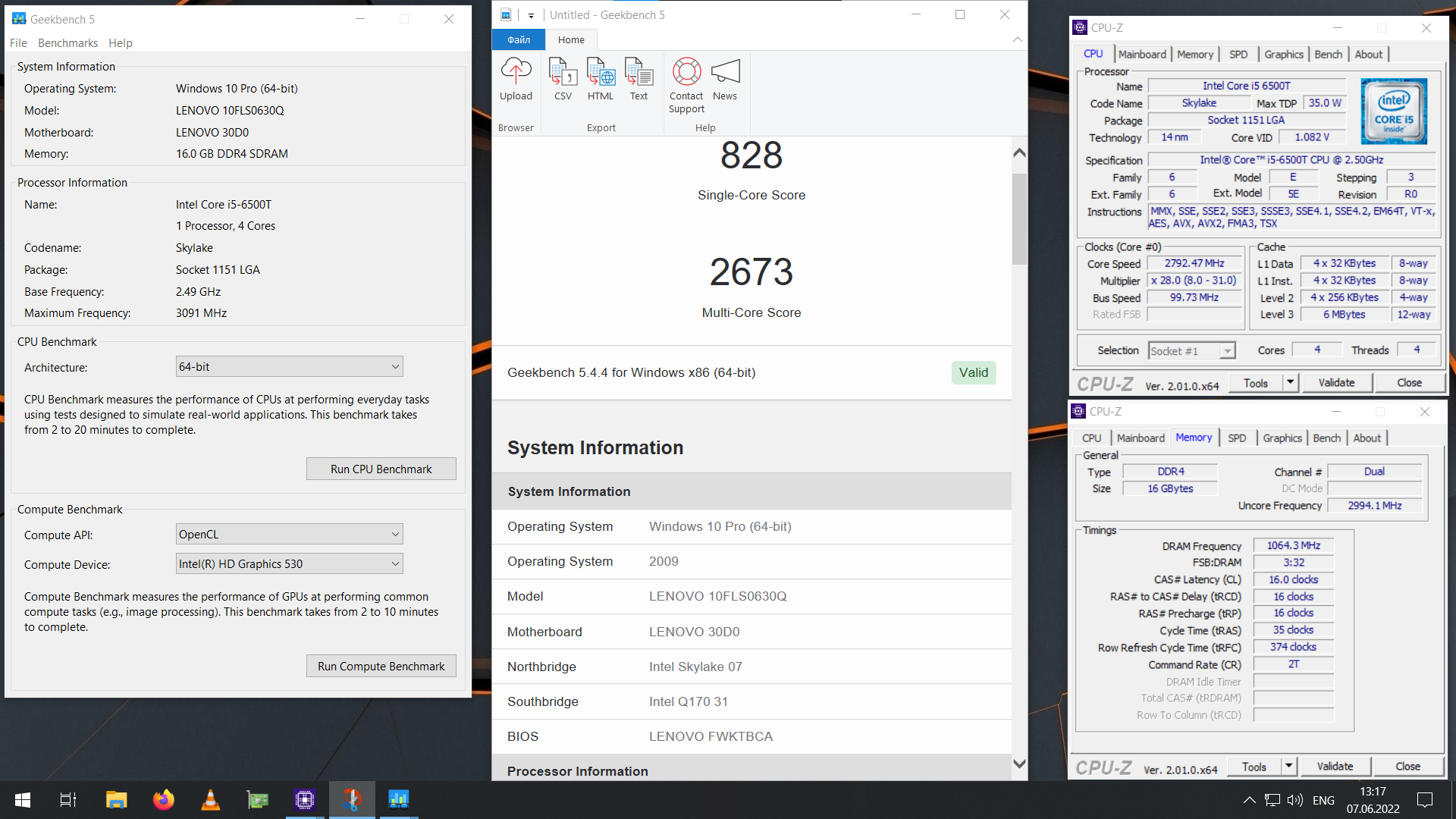Open Graphics tab in bottom CPU-Z window
The height and width of the screenshot is (819, 1456).
tap(1282, 438)
